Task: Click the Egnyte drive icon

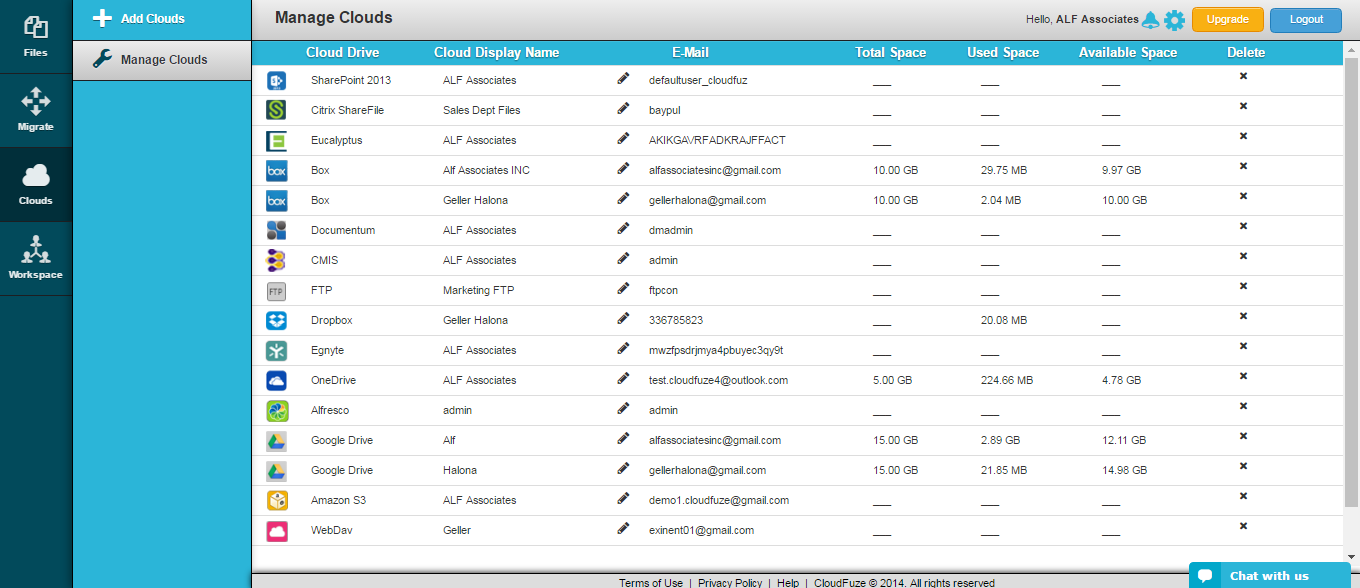Action: coord(277,351)
